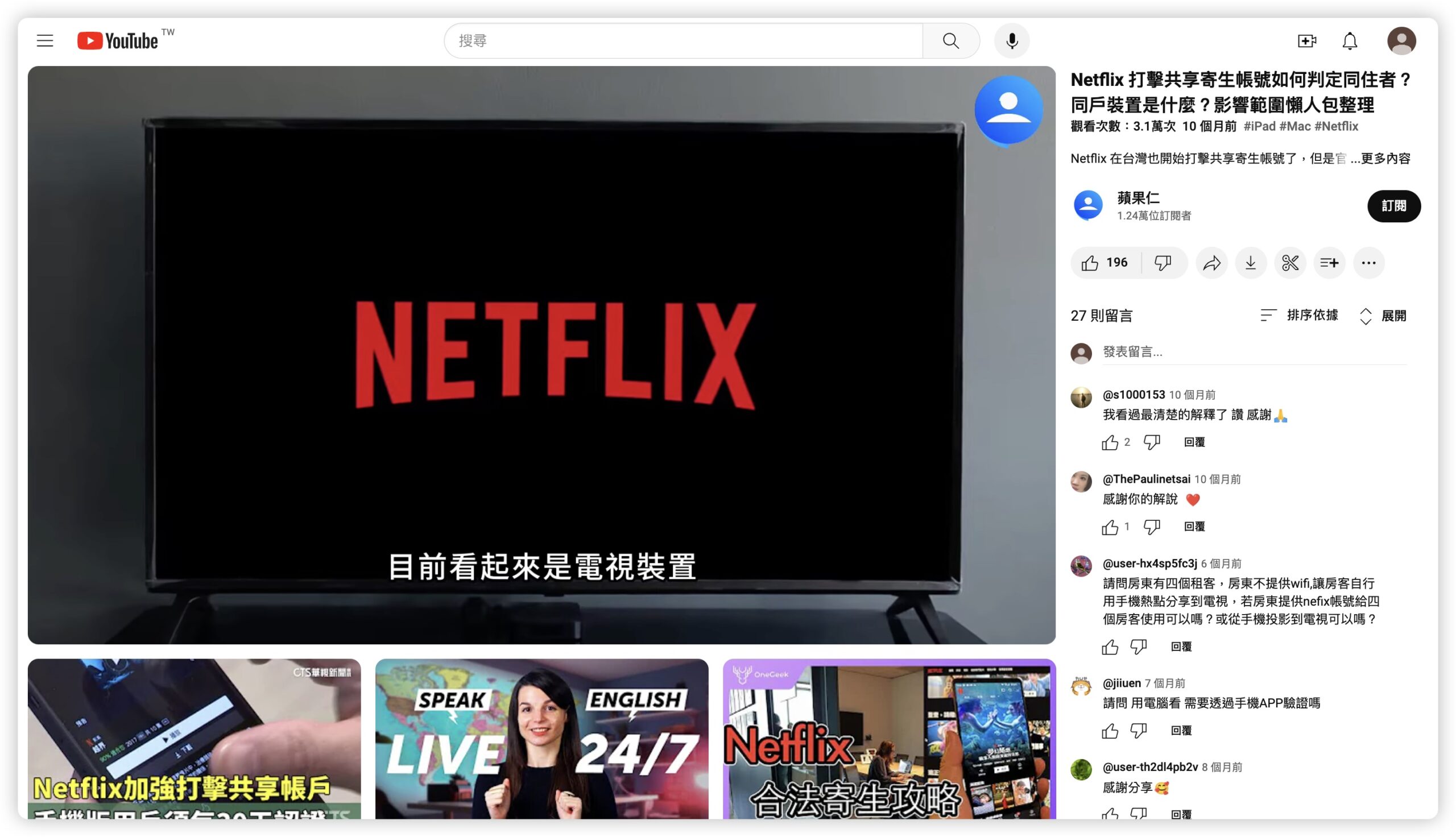1456x837 pixels.
Task: Open account avatar menu in header
Action: click(1401, 41)
